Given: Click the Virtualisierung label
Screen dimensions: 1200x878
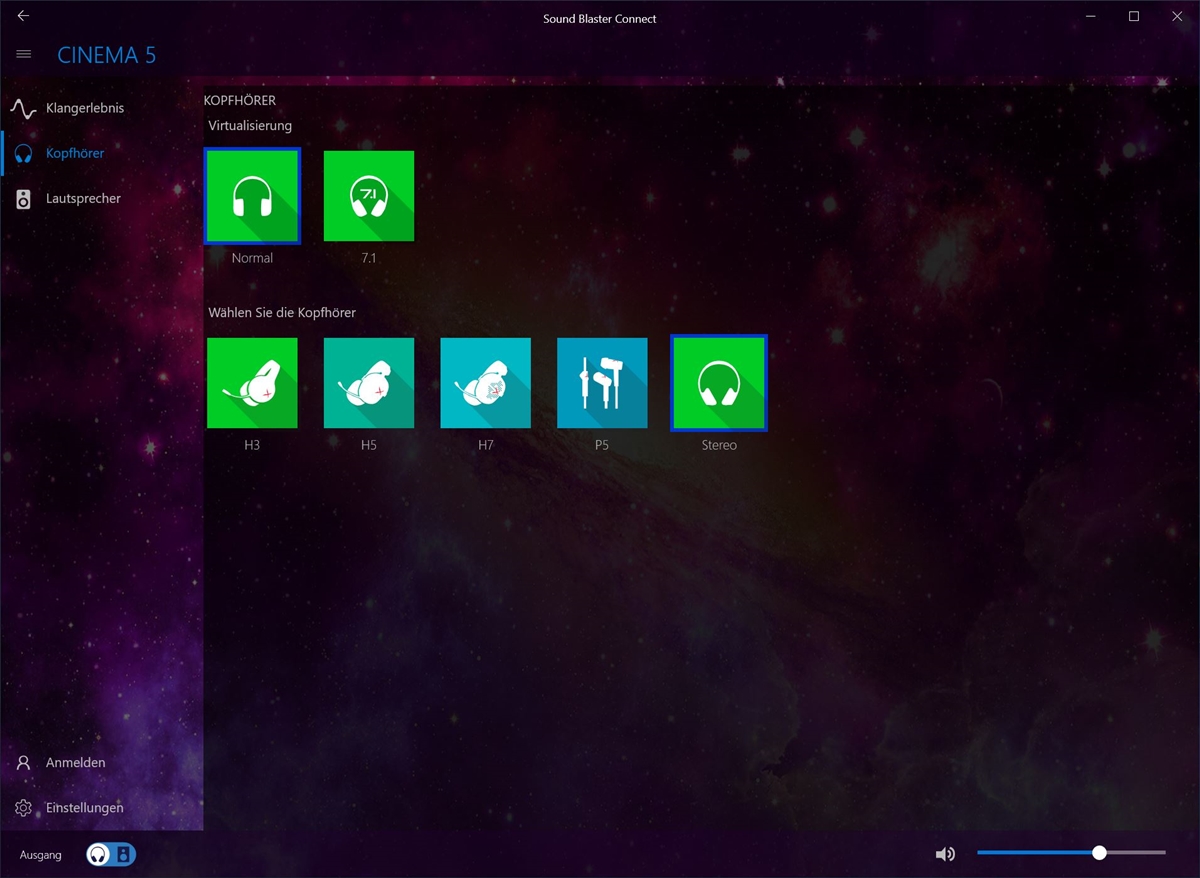Looking at the screenshot, I should tap(250, 126).
